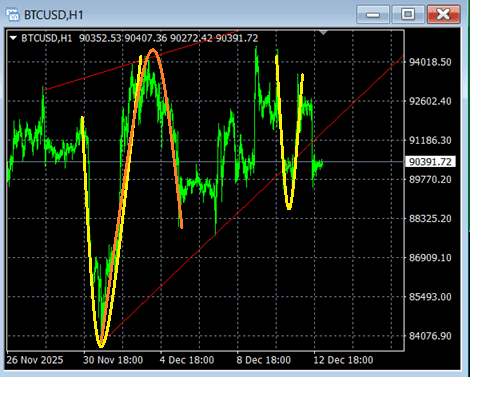Click the 94018.50 price scale label
490x401 pixels.
pos(430,62)
